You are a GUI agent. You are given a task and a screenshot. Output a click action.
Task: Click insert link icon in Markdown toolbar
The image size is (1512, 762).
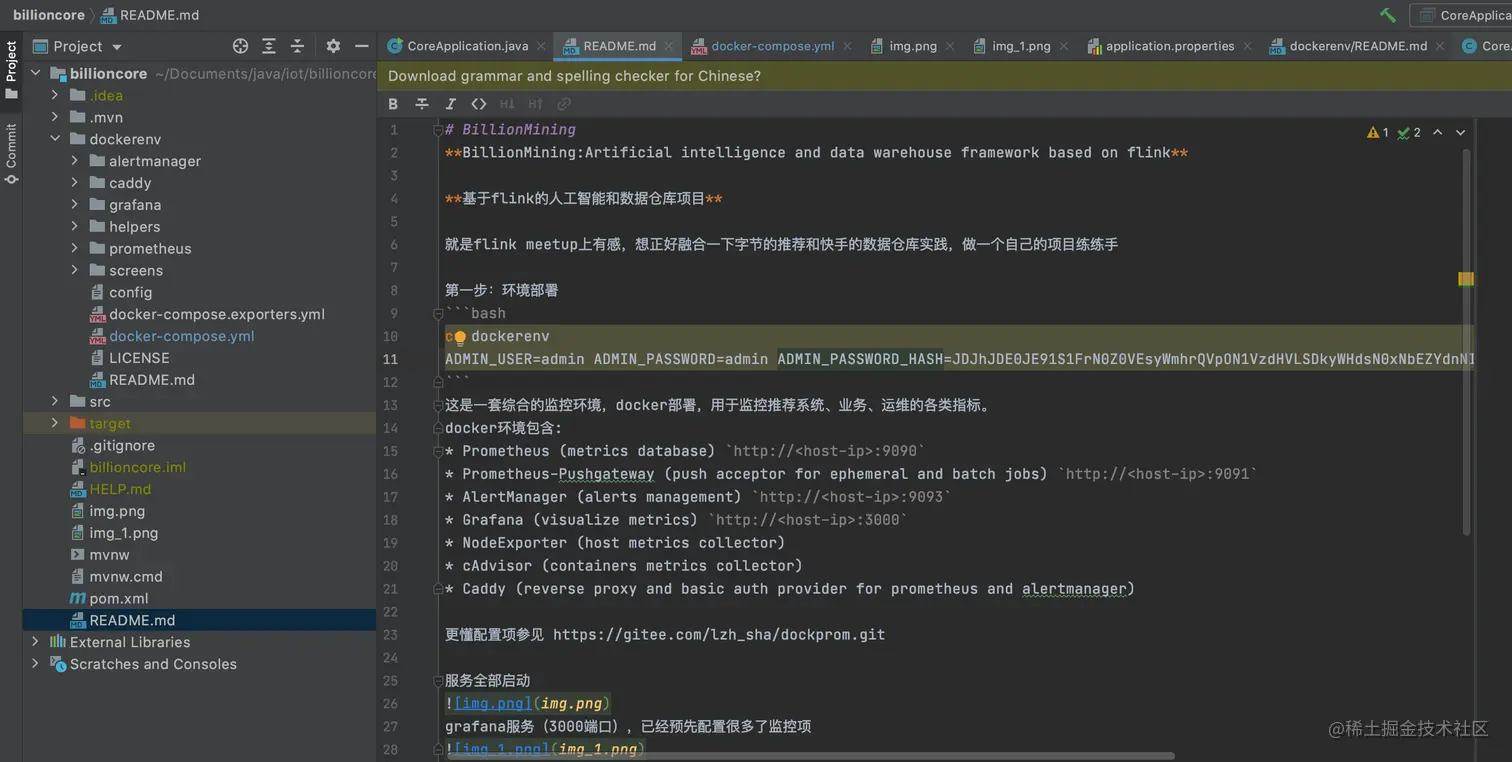(x=564, y=104)
